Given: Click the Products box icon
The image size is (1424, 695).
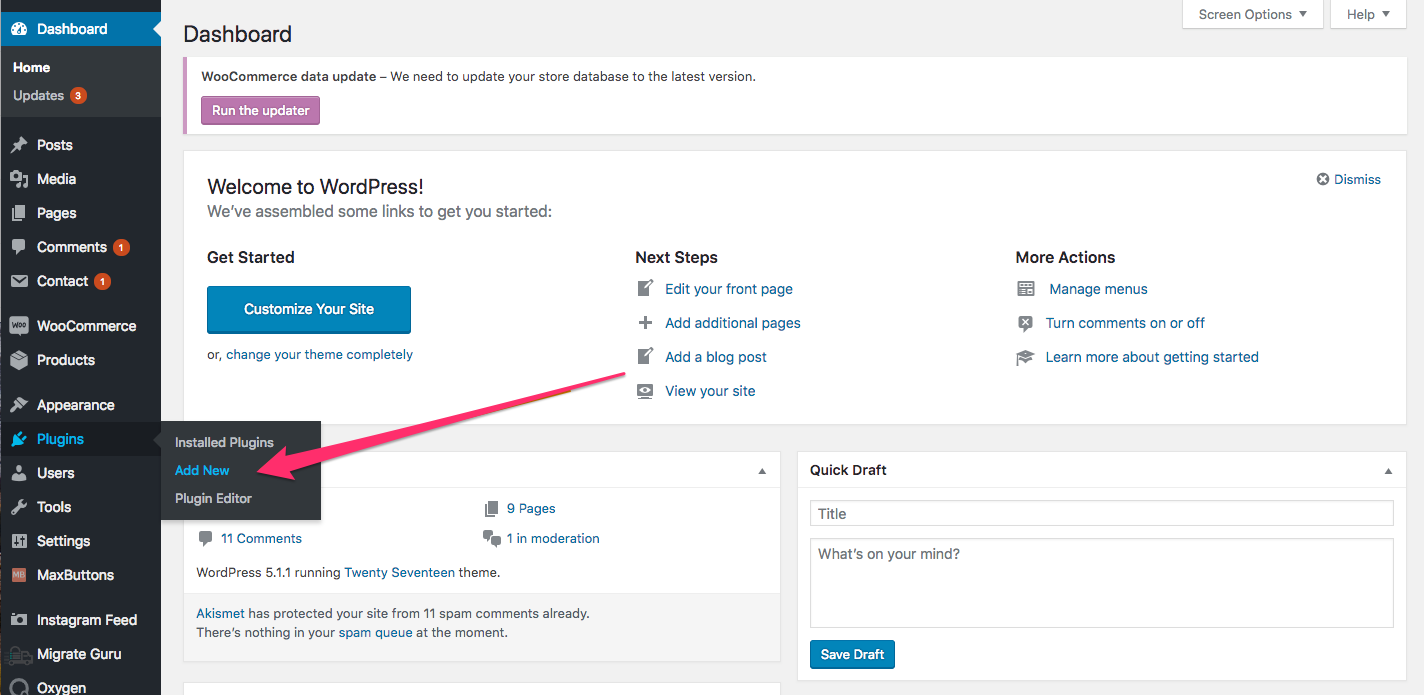Looking at the screenshot, I should pyautogui.click(x=19, y=360).
